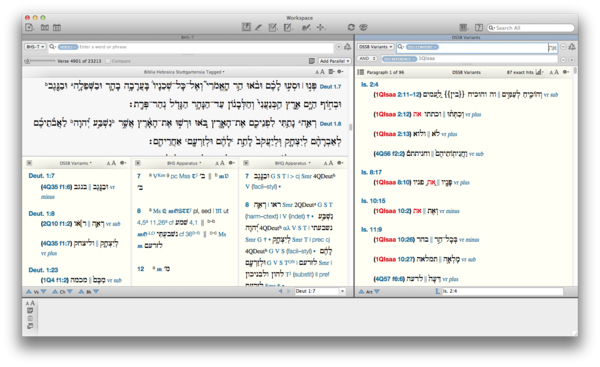Open search magnifier menu in BHS-T pane
Viewport: 600px width, 367px height.
(x=52, y=47)
